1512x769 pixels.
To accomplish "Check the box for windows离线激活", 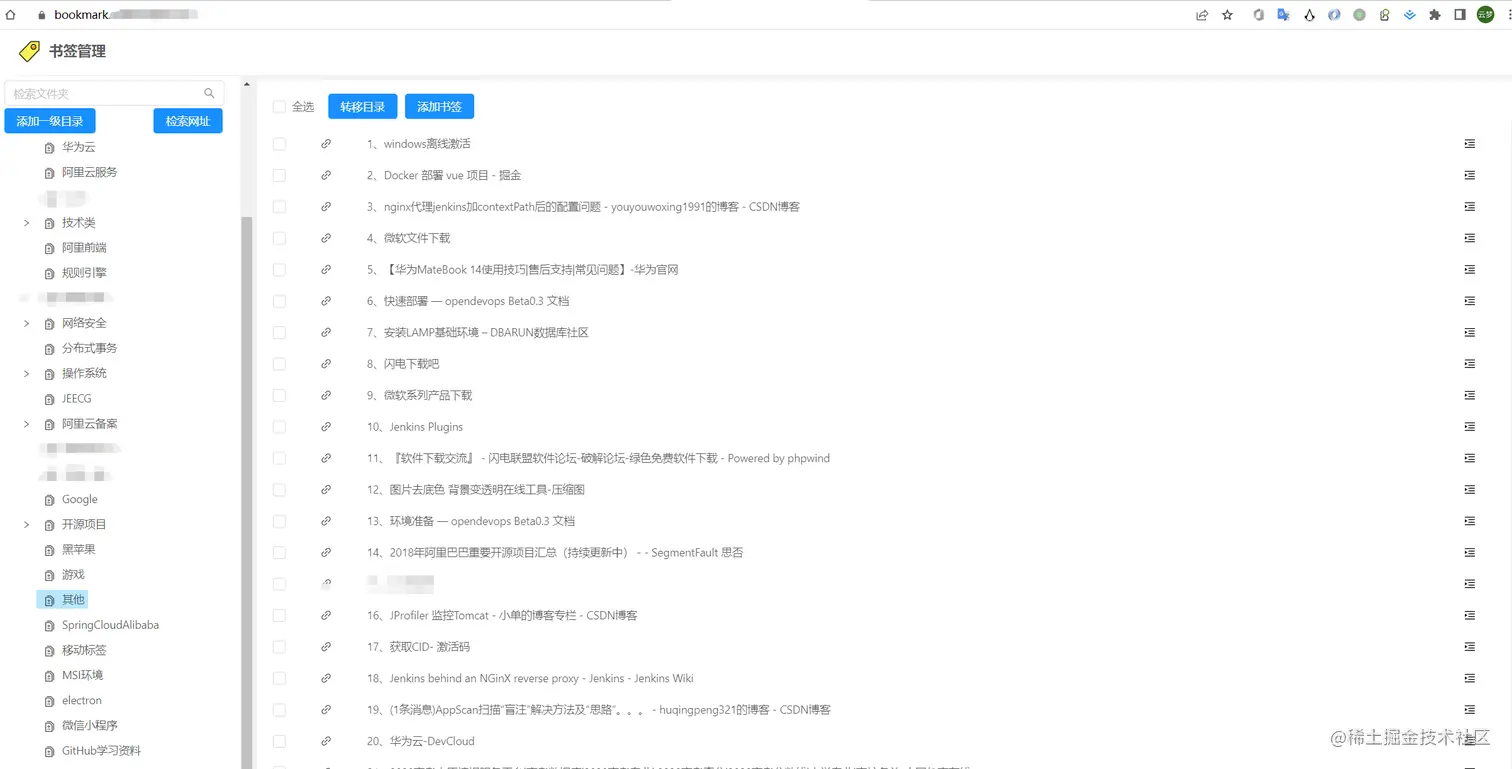I will pyautogui.click(x=279, y=144).
